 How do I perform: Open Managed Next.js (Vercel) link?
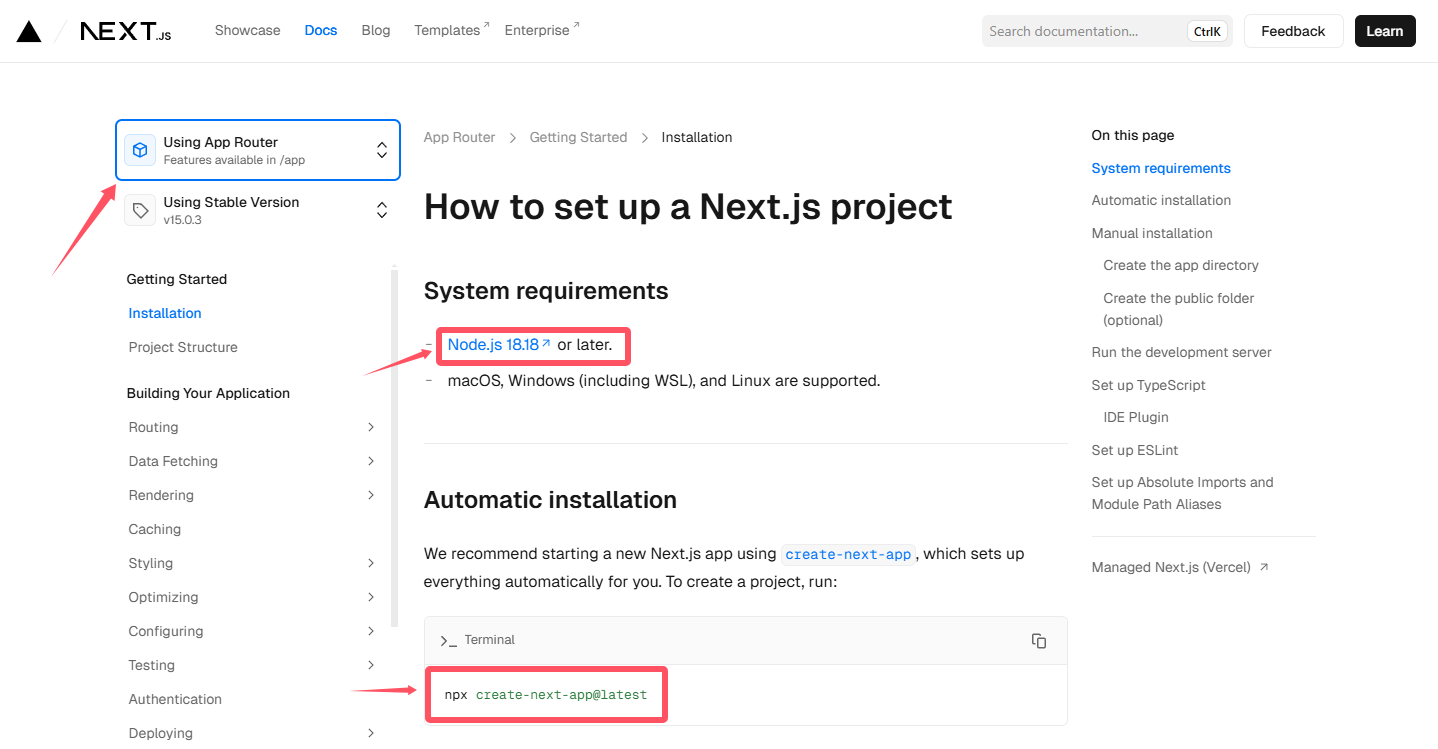click(x=1180, y=567)
